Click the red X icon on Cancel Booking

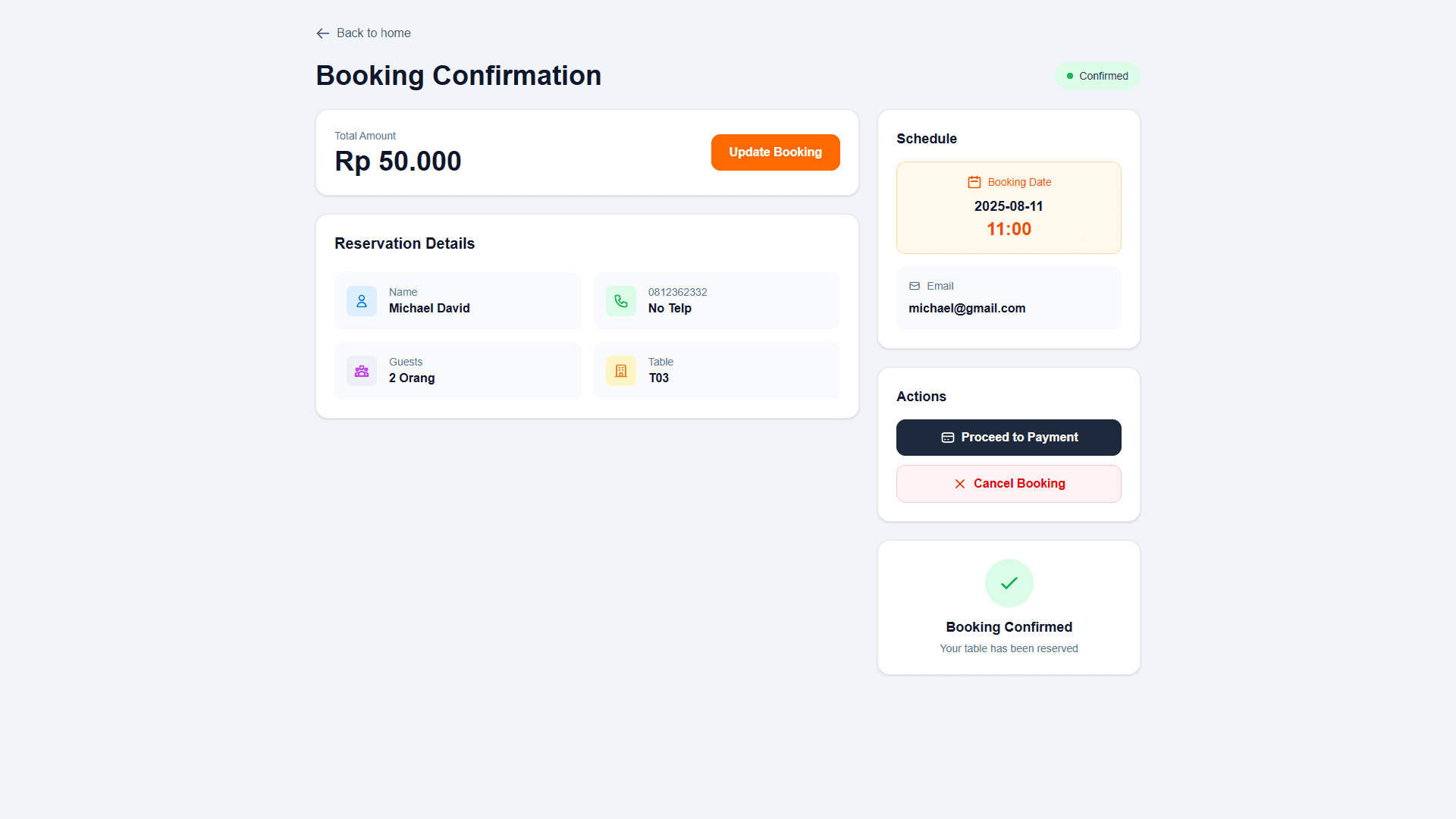tap(960, 484)
